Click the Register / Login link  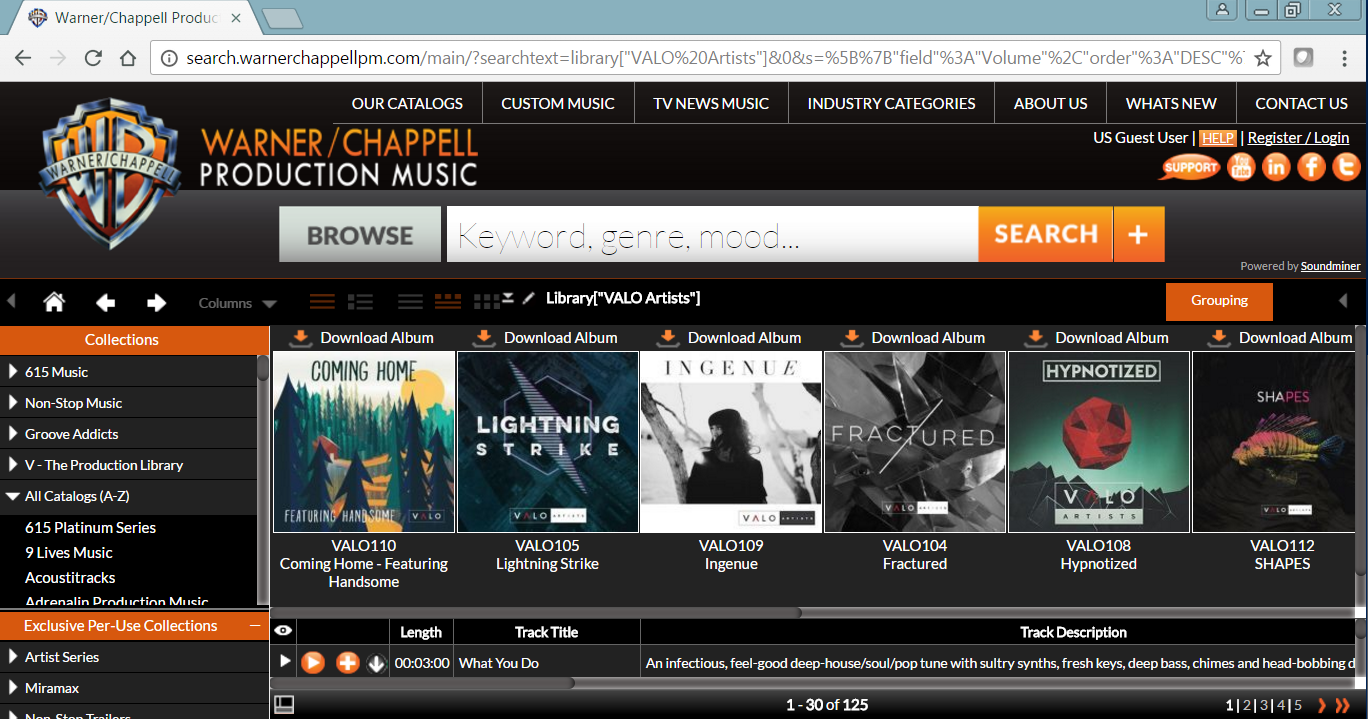[1298, 138]
